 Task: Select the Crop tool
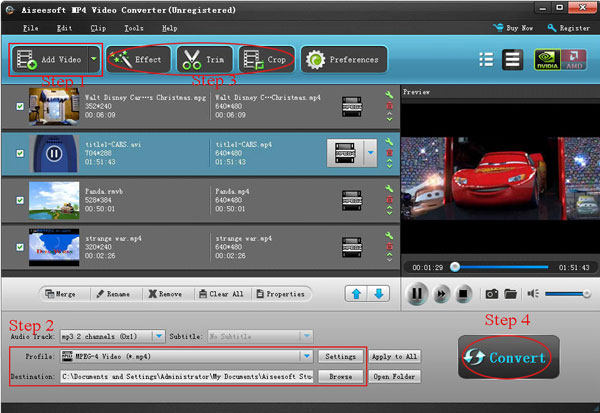coord(267,59)
